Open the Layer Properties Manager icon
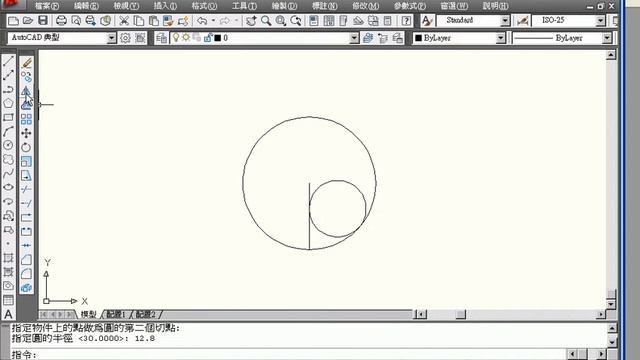This screenshot has height=360, width=640. coord(162,38)
